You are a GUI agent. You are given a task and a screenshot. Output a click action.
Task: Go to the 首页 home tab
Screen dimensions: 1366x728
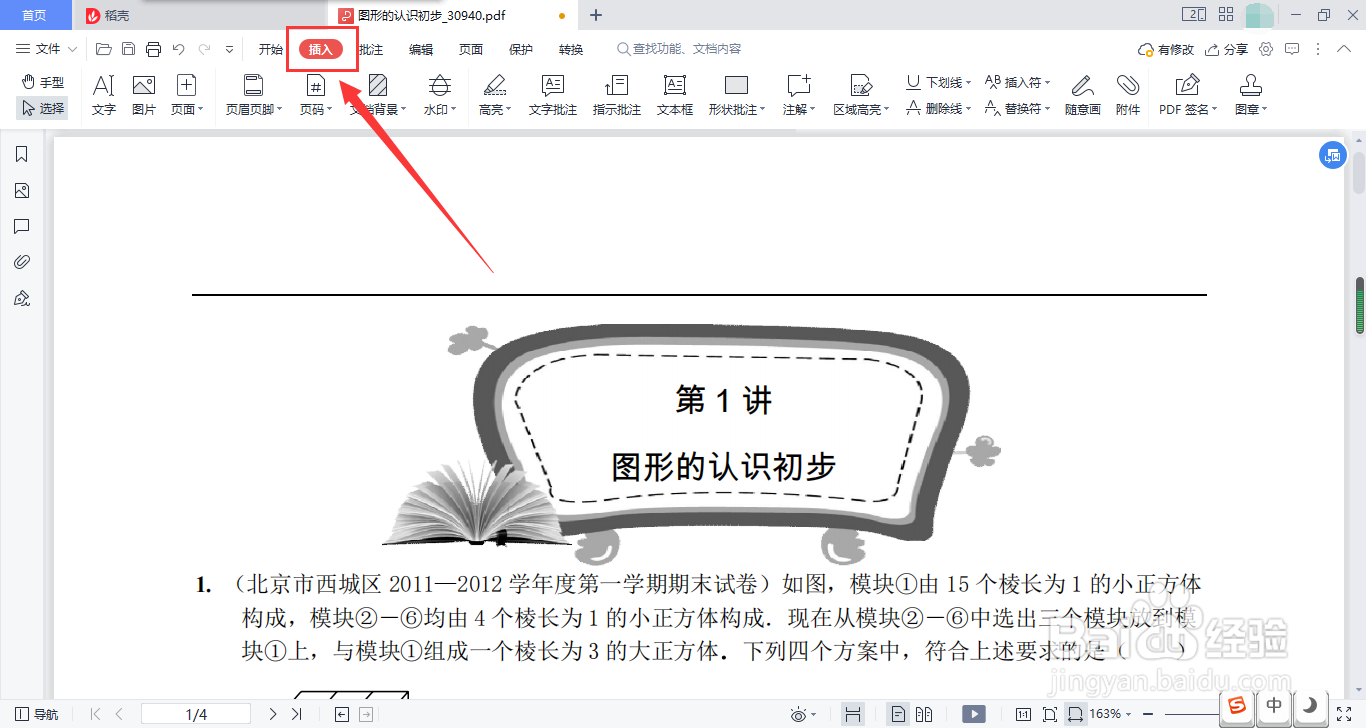click(34, 15)
